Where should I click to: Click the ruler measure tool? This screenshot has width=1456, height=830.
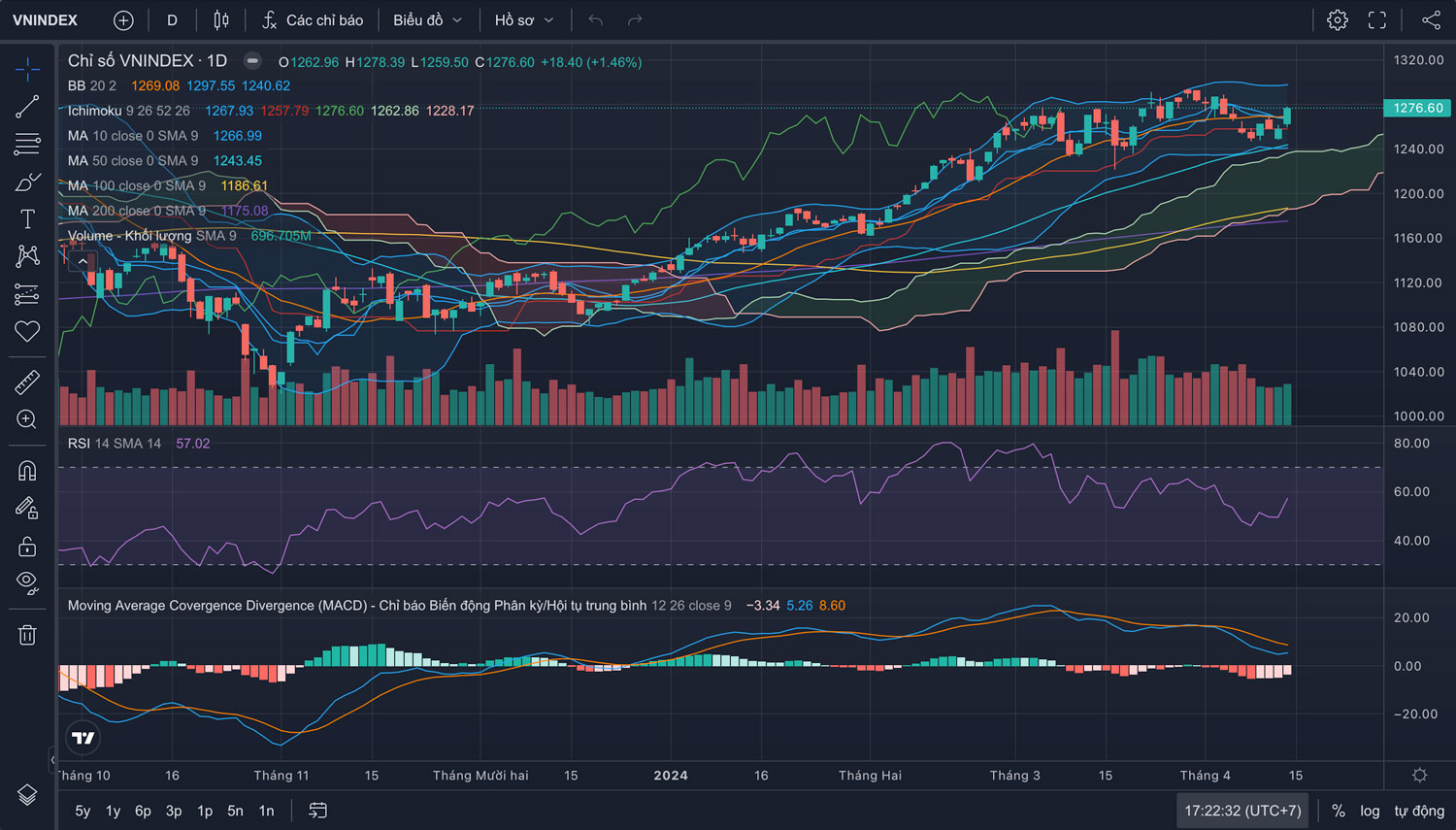27,382
